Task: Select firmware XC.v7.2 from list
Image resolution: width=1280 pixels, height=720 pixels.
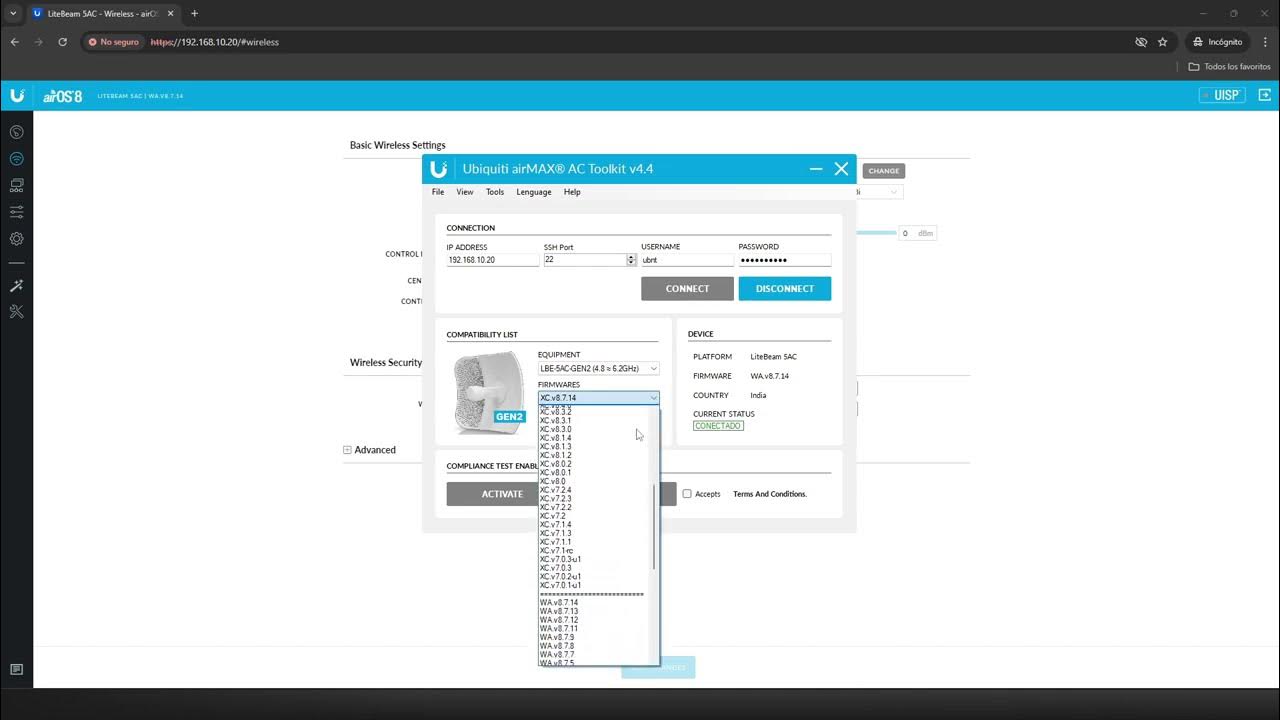Action: 552,516
